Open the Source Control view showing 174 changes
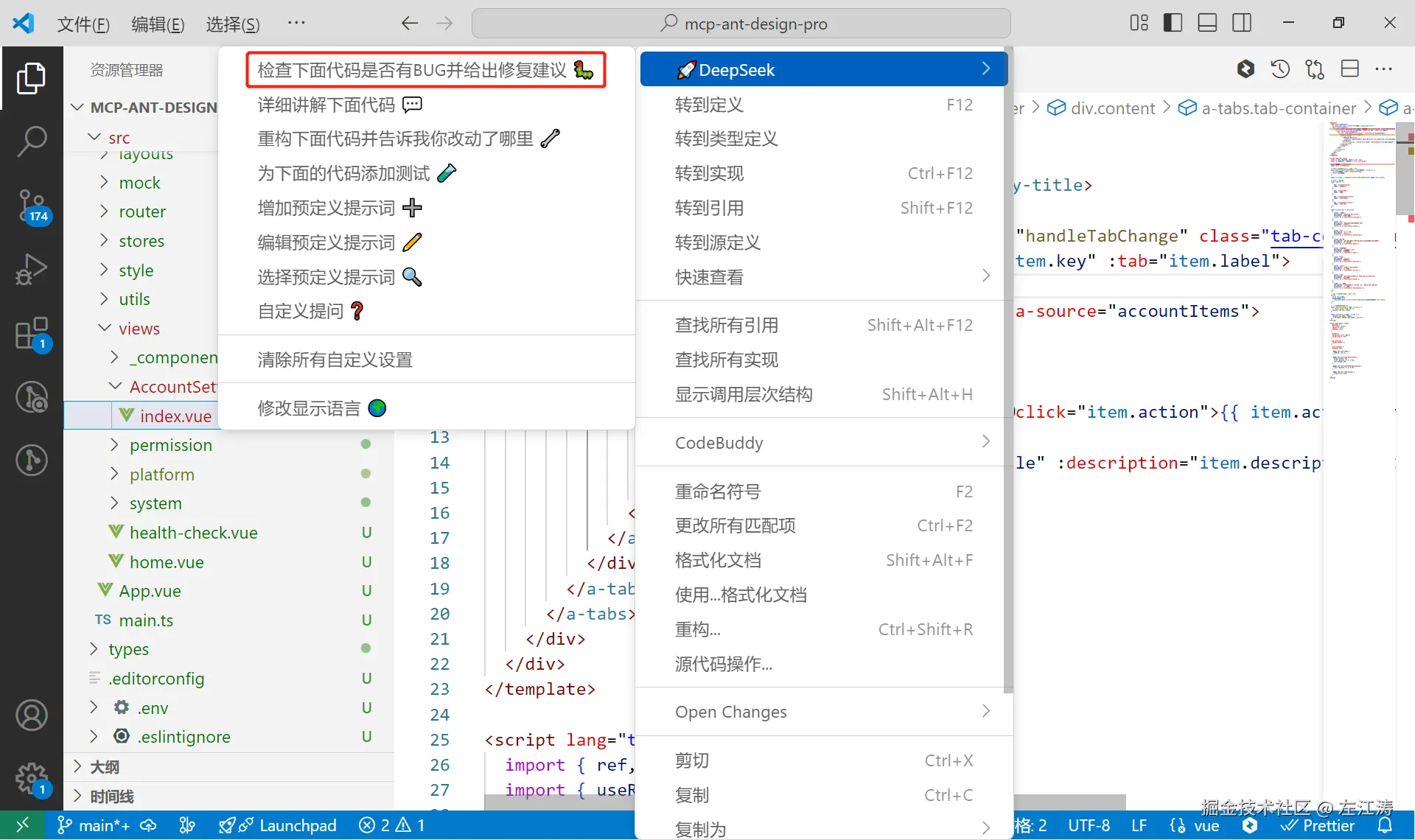1415x840 pixels. point(32,207)
